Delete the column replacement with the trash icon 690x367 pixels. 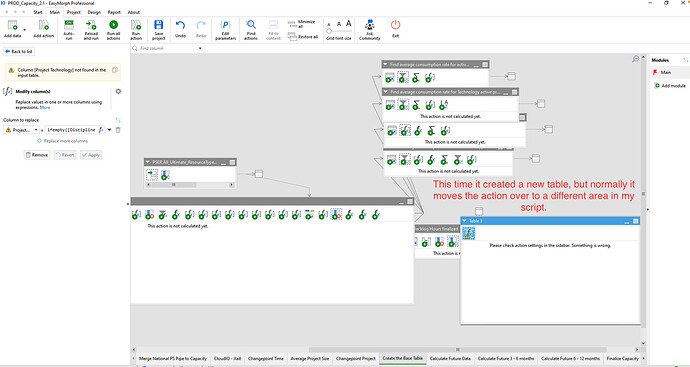(118, 130)
